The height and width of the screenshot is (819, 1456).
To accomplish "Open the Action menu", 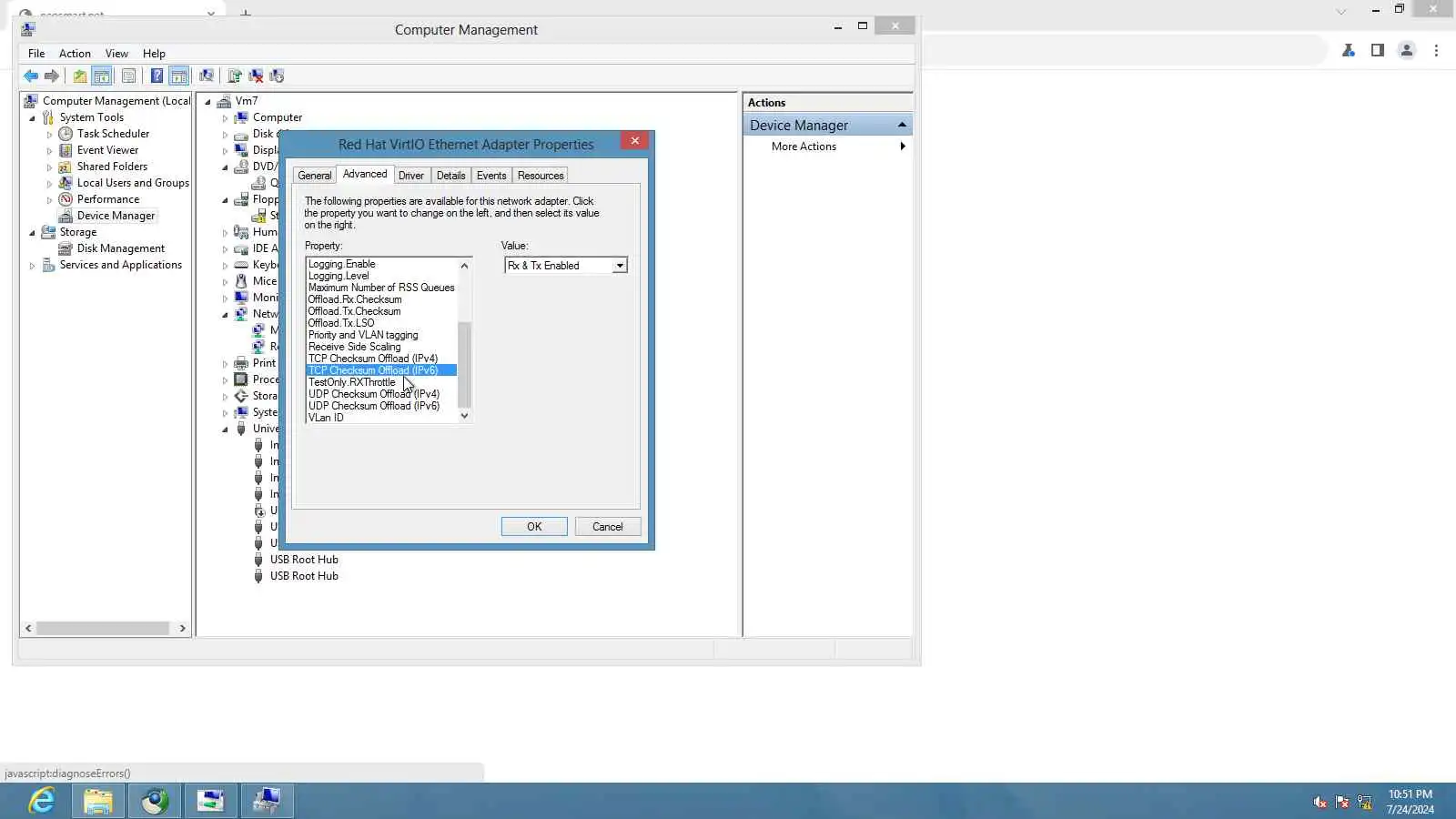I will [x=75, y=54].
